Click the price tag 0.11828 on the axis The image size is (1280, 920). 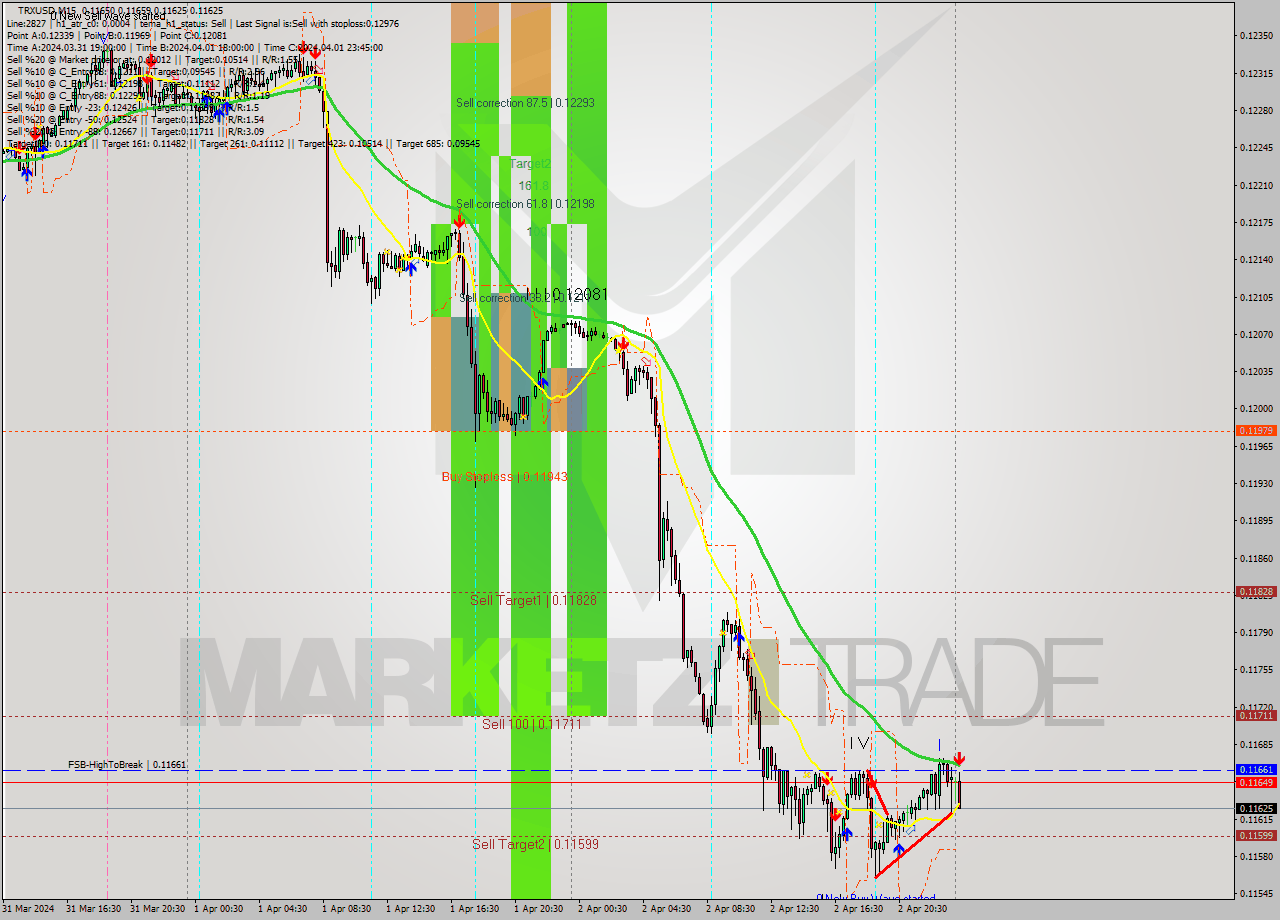coord(1256,592)
